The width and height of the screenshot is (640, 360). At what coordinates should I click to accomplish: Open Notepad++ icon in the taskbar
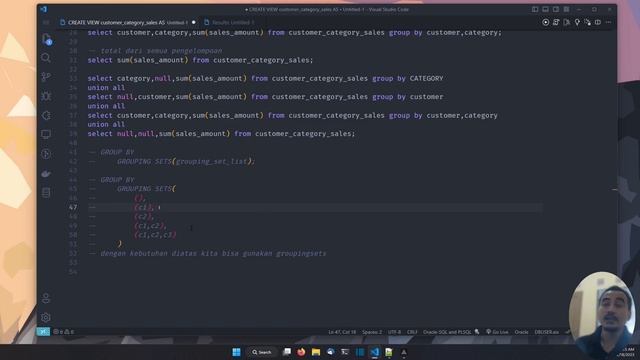[x=389, y=352]
